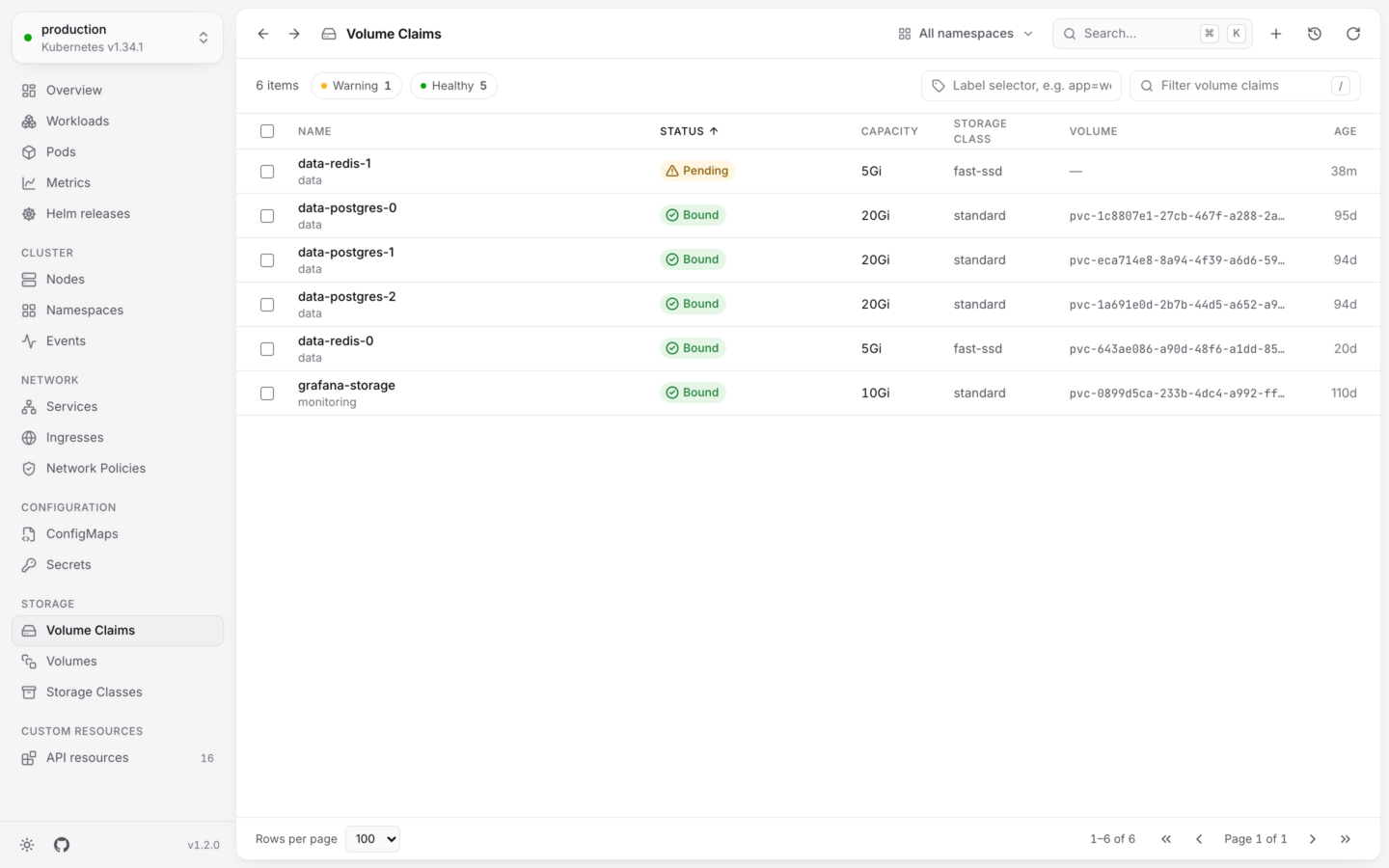Viewport: 1389px width, 868px height.
Task: Go to the first page
Action: coord(1166,839)
